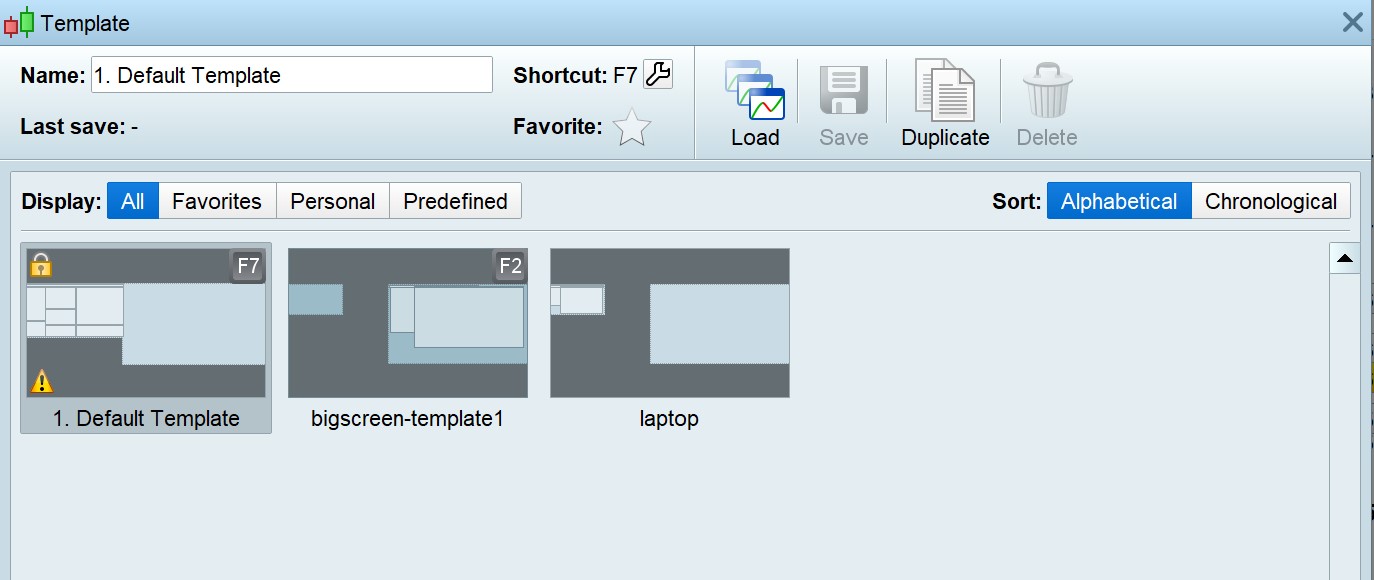Open shortcut settings wrench icon
Screen dimensions: 1374x580
tap(658, 74)
